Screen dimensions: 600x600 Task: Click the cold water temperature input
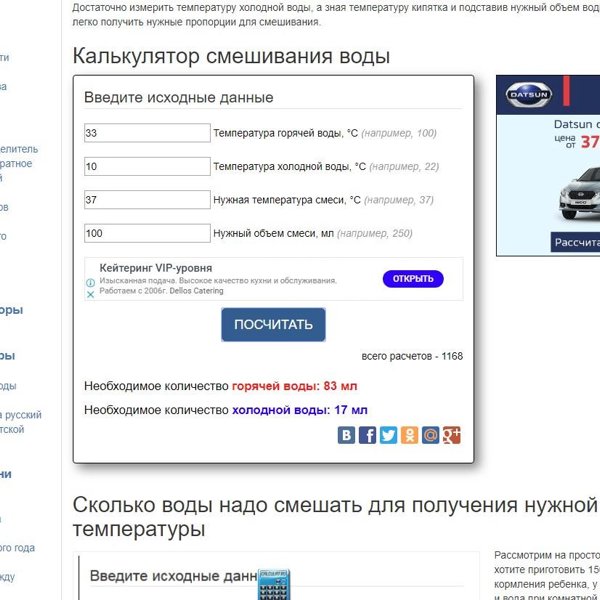point(147,166)
